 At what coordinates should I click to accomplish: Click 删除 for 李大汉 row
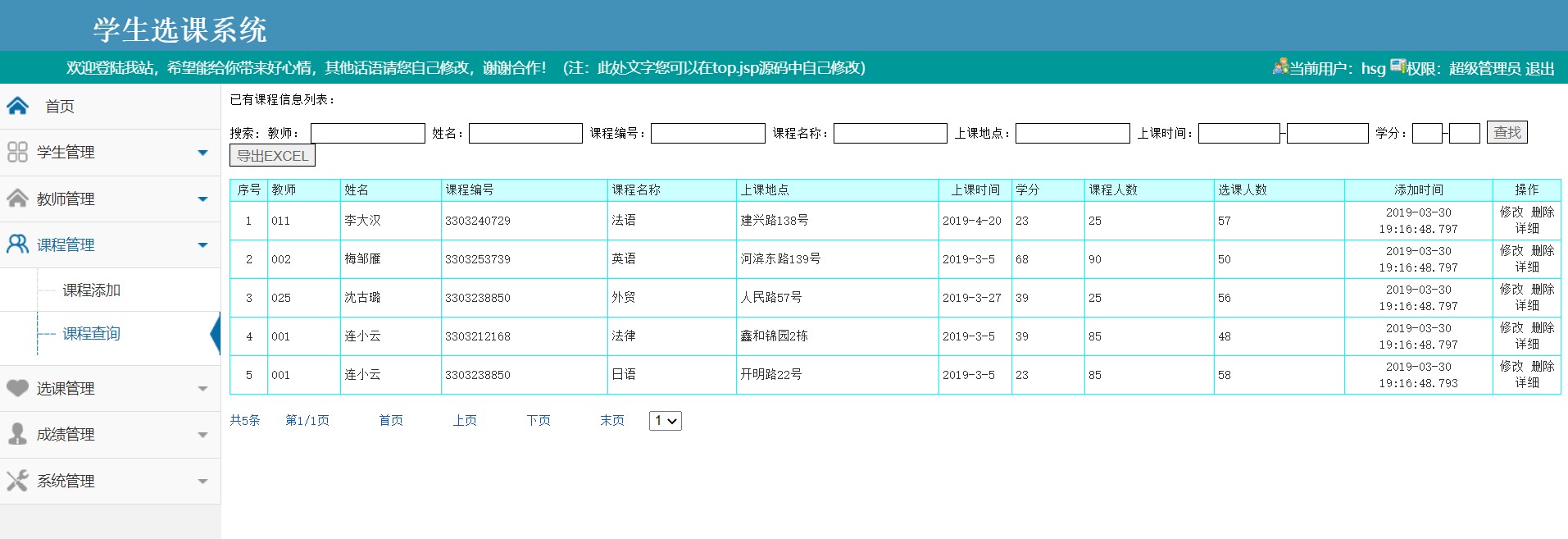(x=1543, y=212)
